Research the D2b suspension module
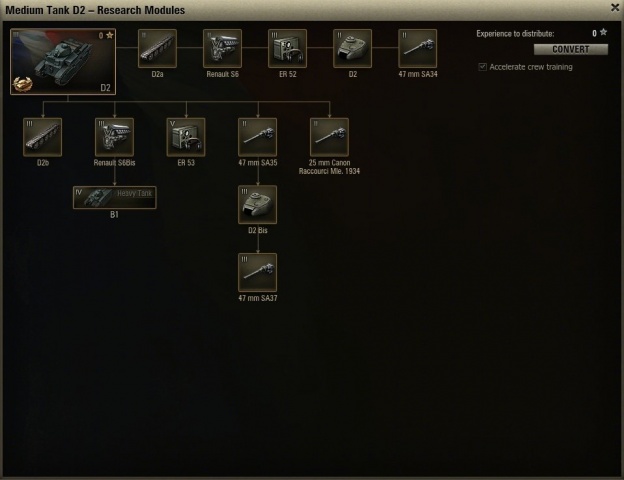The image size is (624, 480). tap(43, 137)
